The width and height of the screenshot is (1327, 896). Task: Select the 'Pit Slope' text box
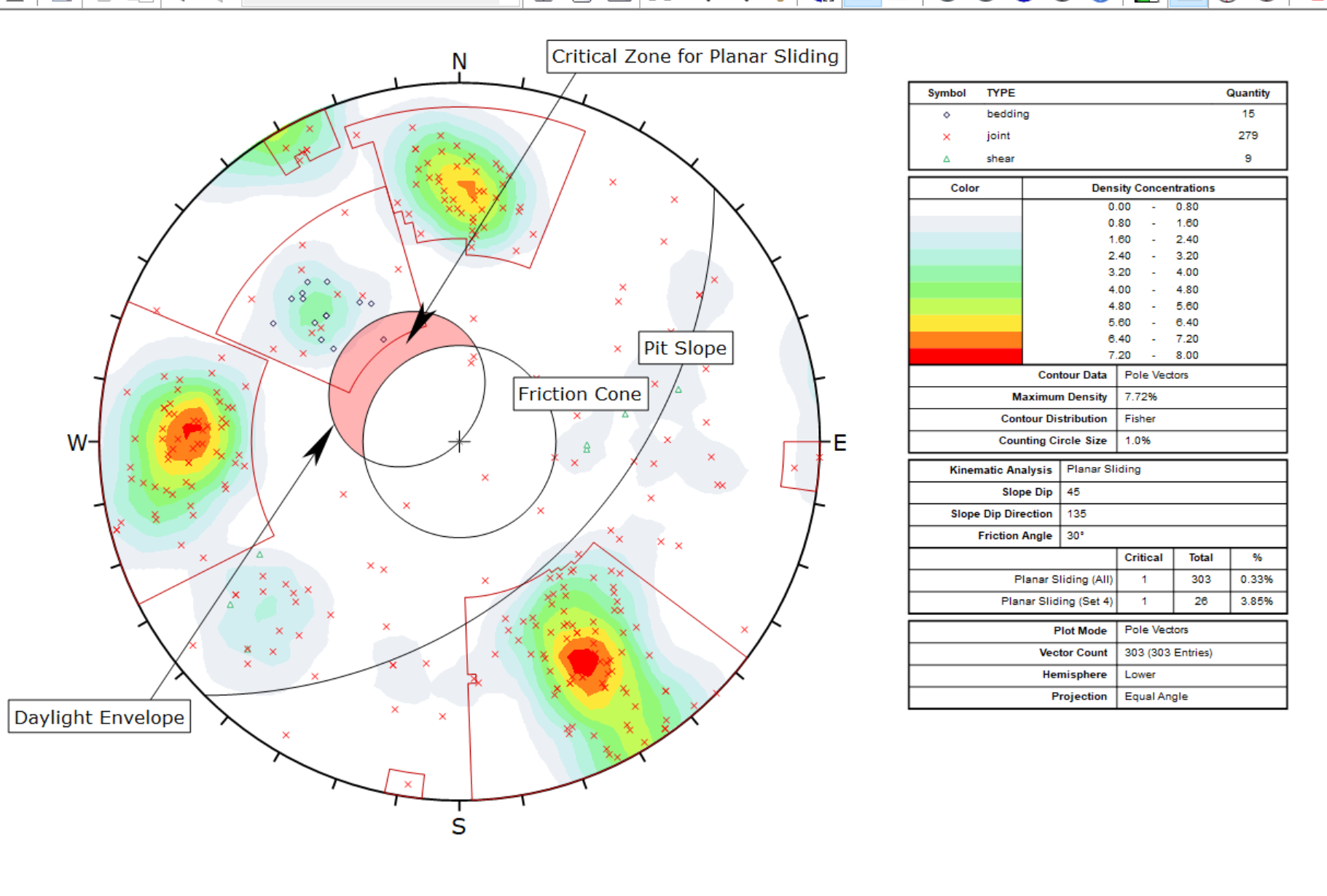(685, 347)
